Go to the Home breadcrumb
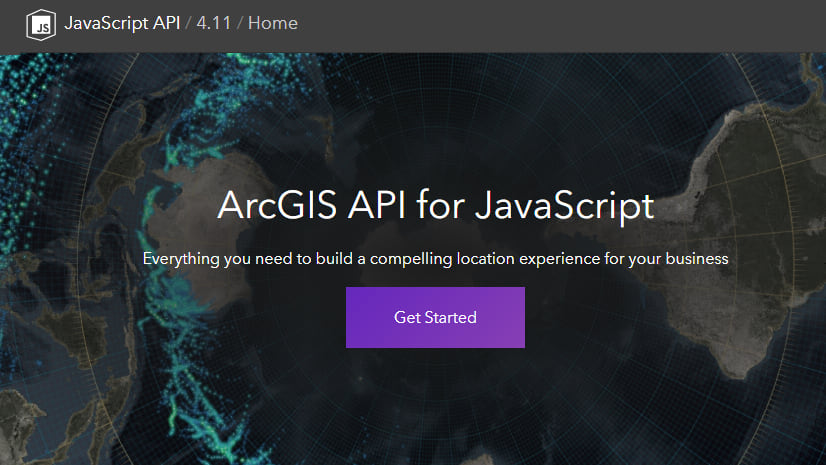The height and width of the screenshot is (465, 826). pos(273,23)
